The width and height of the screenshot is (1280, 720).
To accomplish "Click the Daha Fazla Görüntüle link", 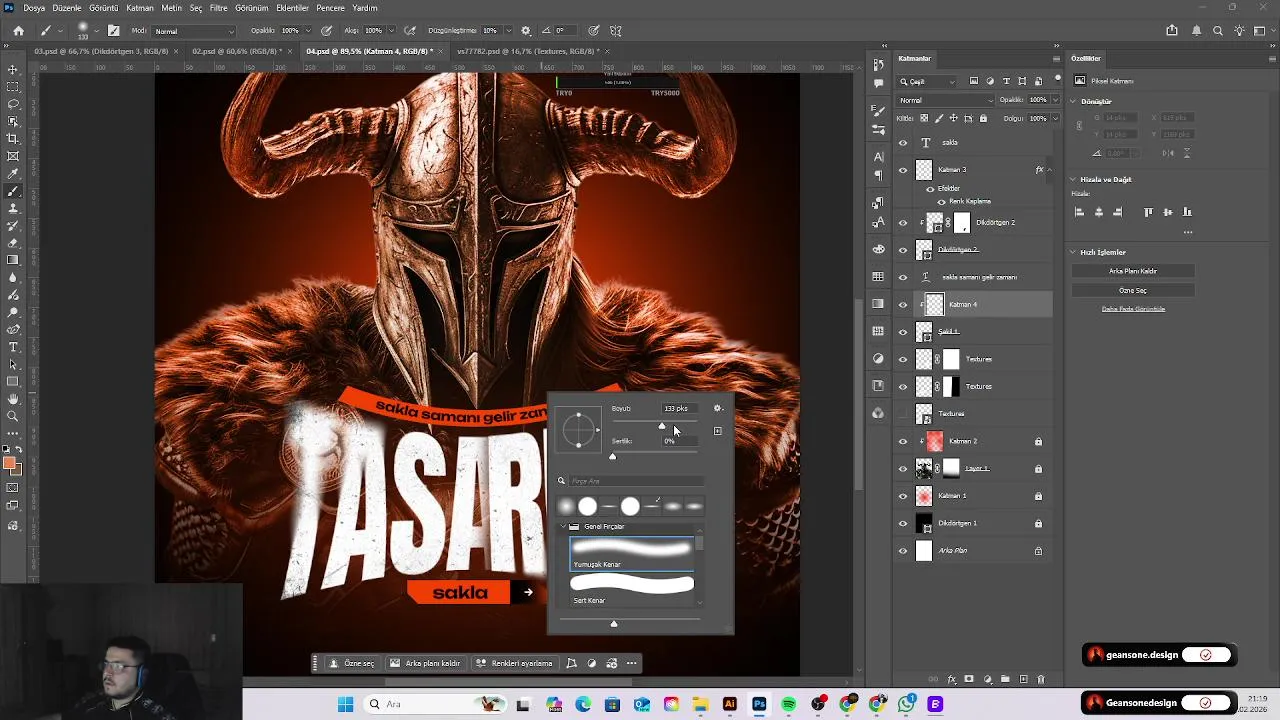I will [x=1133, y=309].
